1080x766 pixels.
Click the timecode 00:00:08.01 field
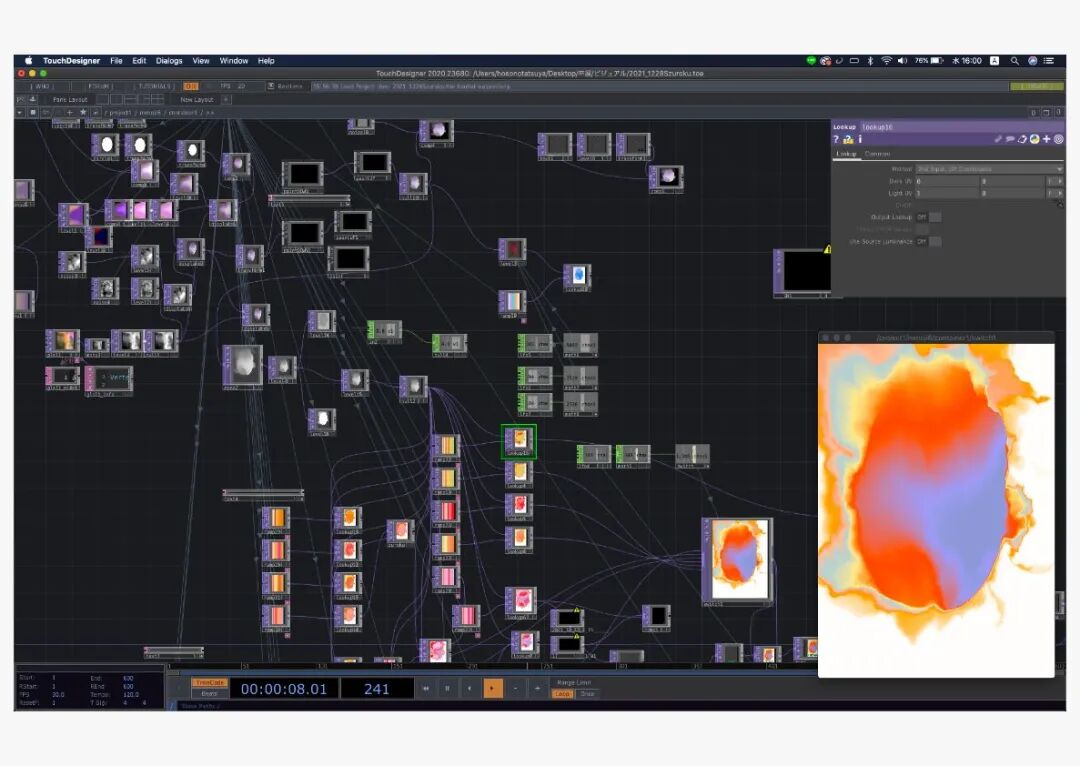[x=284, y=688]
